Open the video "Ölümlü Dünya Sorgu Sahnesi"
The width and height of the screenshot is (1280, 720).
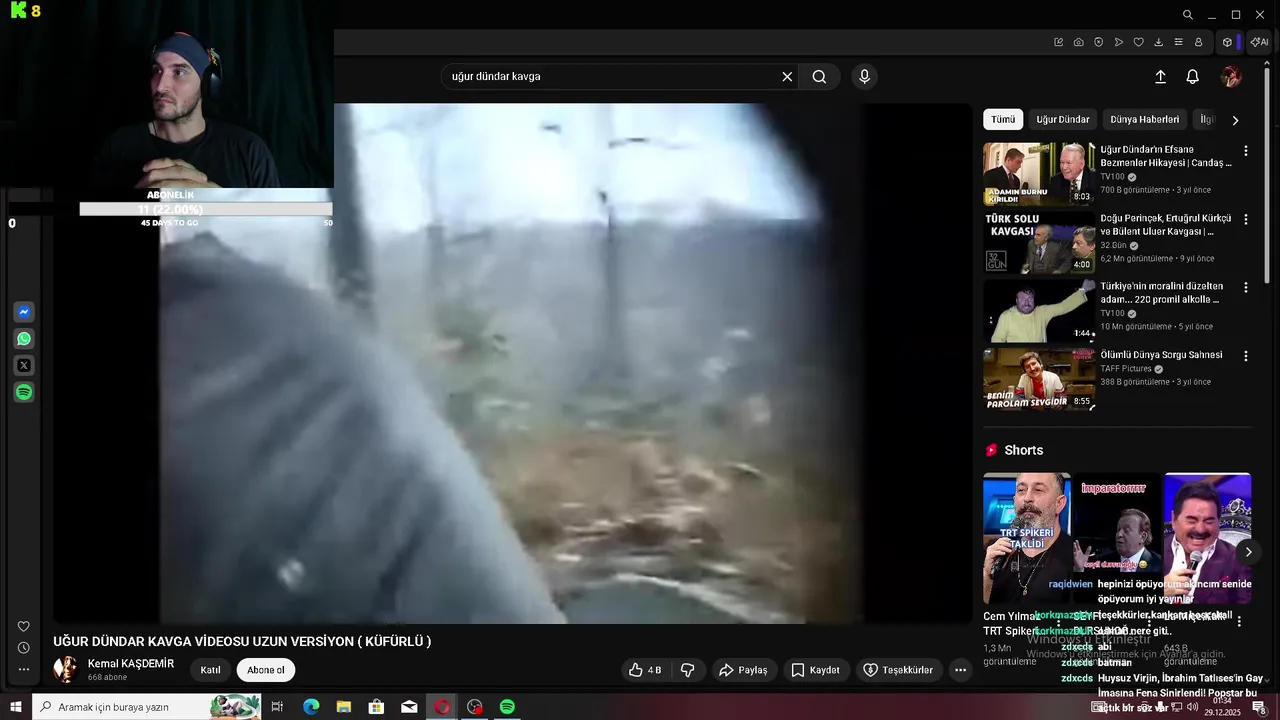tap(1161, 355)
